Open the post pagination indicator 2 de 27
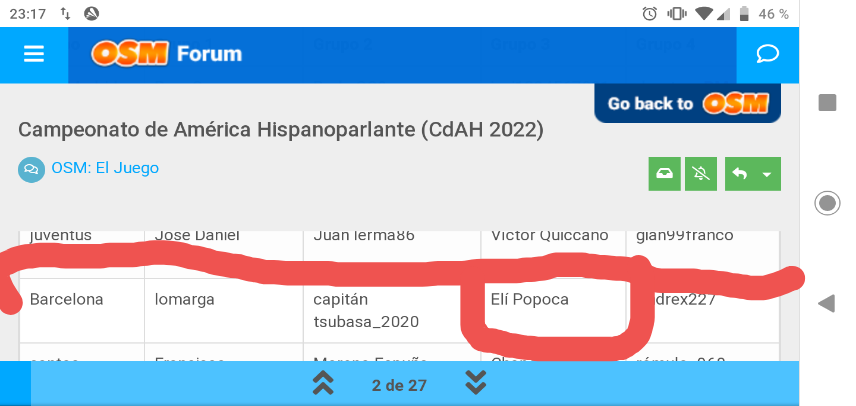This screenshot has width=856, height=406. click(x=399, y=386)
